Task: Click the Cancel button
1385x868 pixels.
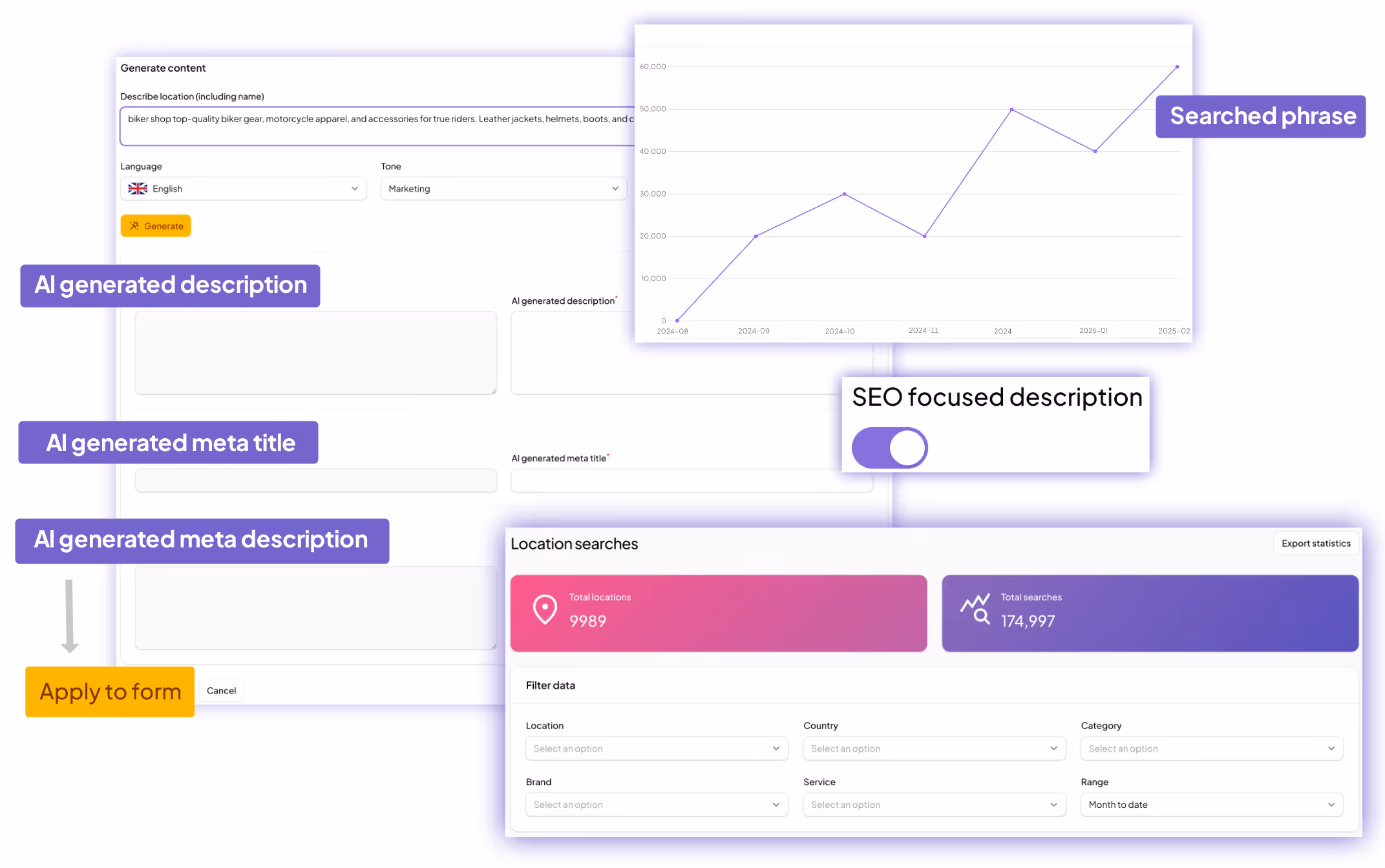Action: coord(221,690)
